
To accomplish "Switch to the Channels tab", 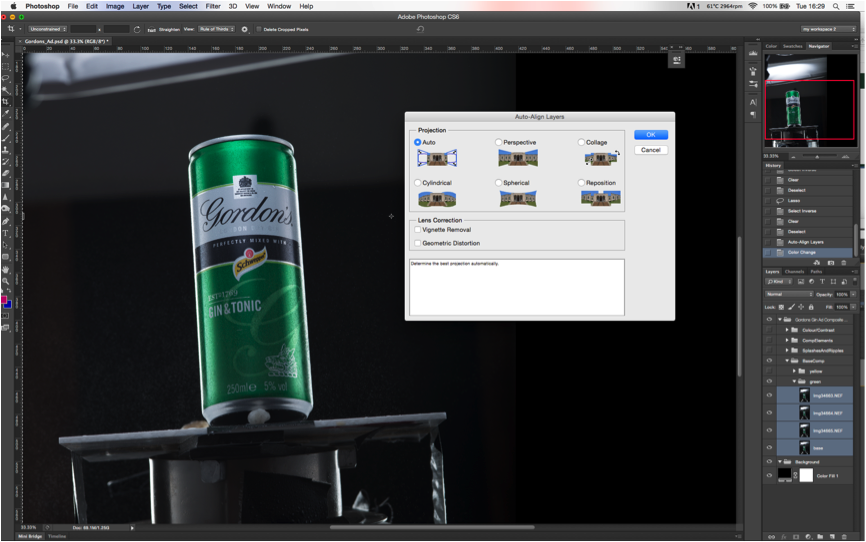I will tap(794, 272).
